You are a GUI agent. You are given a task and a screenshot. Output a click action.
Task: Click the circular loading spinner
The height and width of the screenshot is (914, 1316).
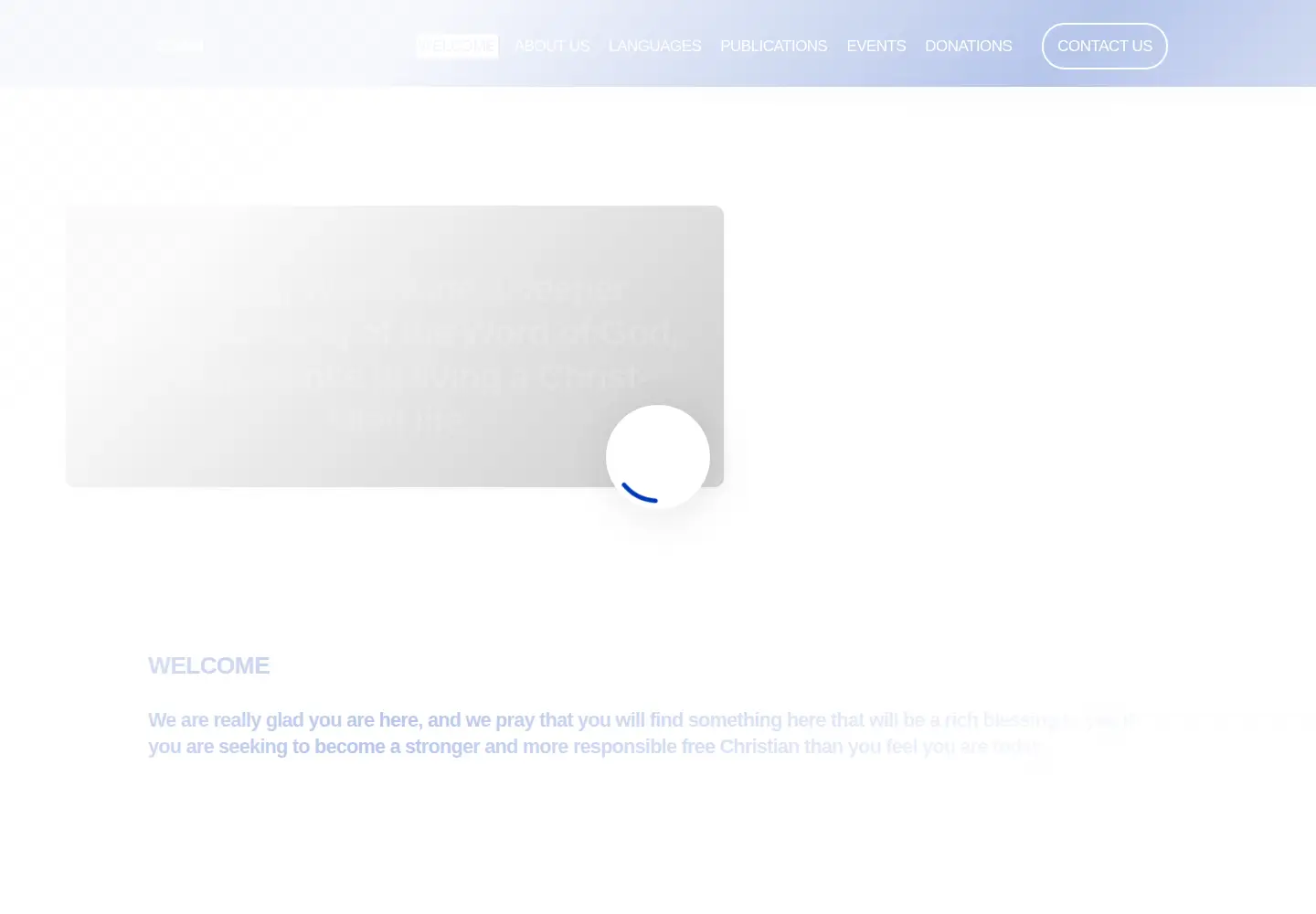(x=658, y=457)
